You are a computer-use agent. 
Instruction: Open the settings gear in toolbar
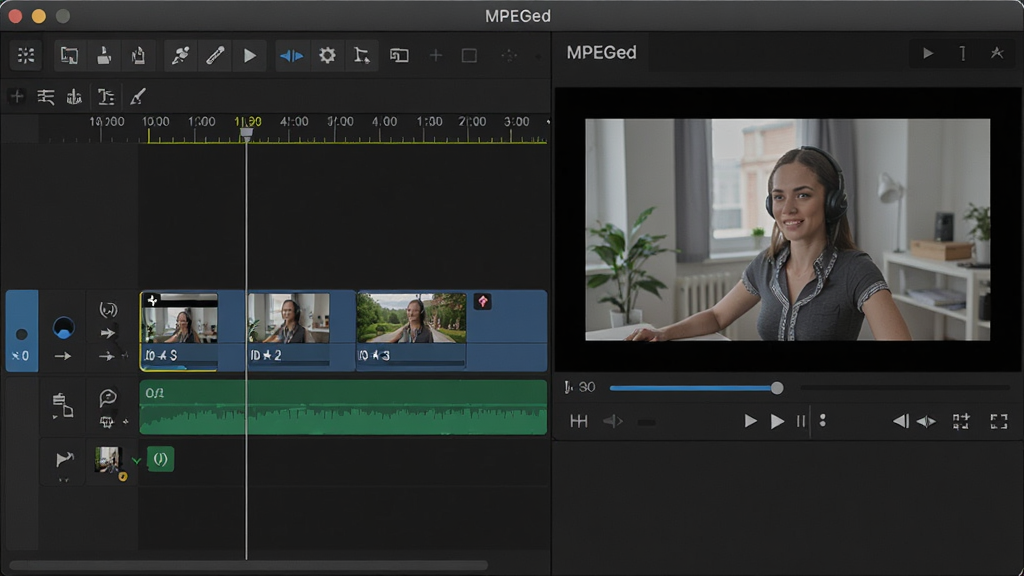327,56
